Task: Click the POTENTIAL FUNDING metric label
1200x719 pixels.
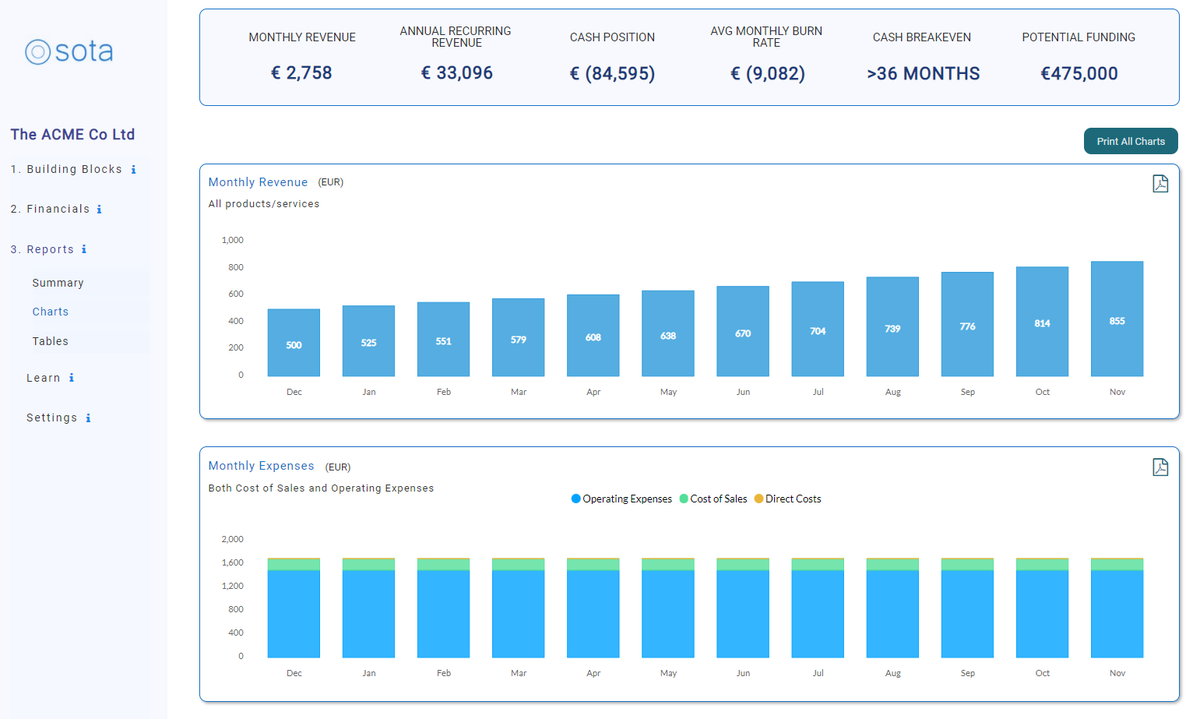Action: click(x=1079, y=38)
